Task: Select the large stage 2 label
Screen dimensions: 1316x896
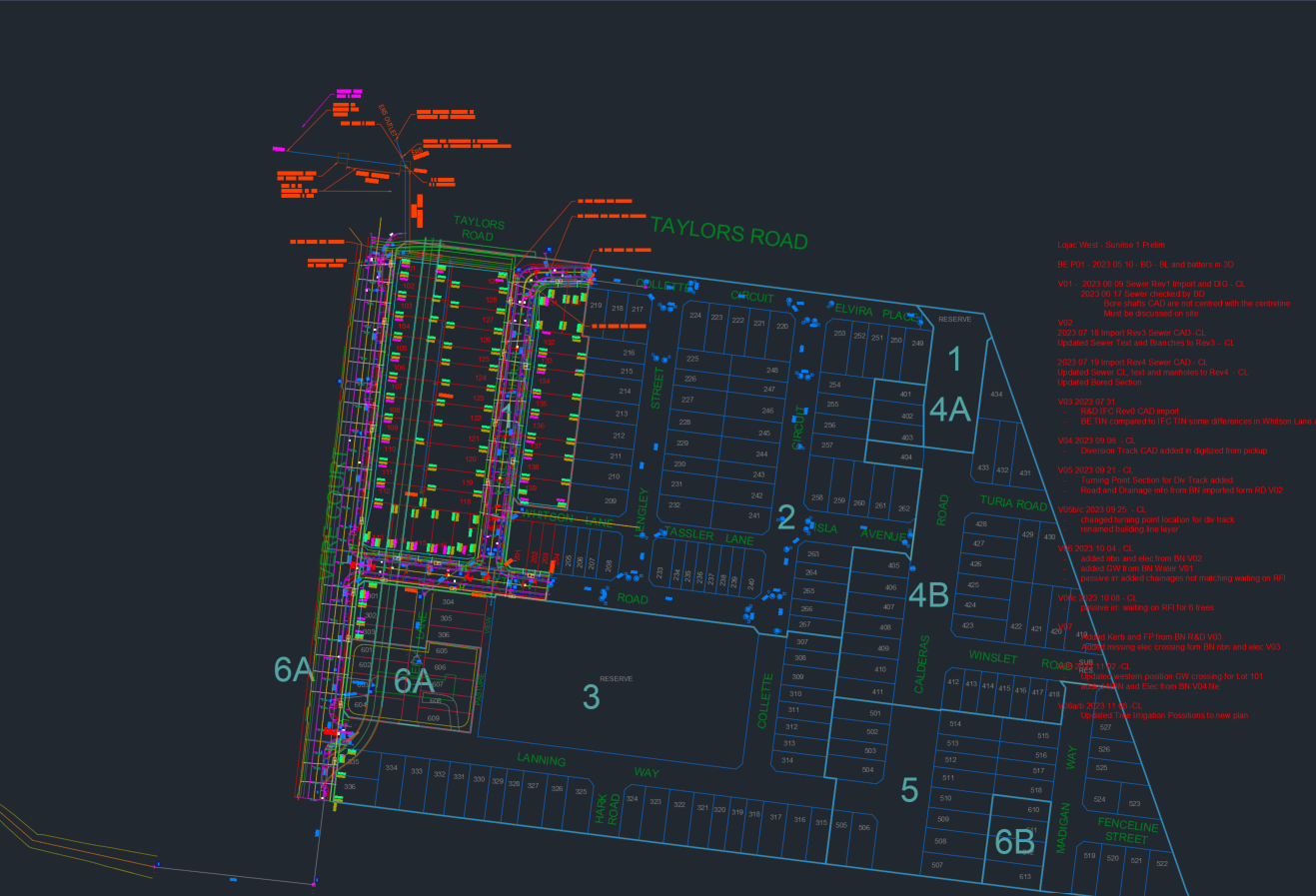Action: [x=786, y=517]
